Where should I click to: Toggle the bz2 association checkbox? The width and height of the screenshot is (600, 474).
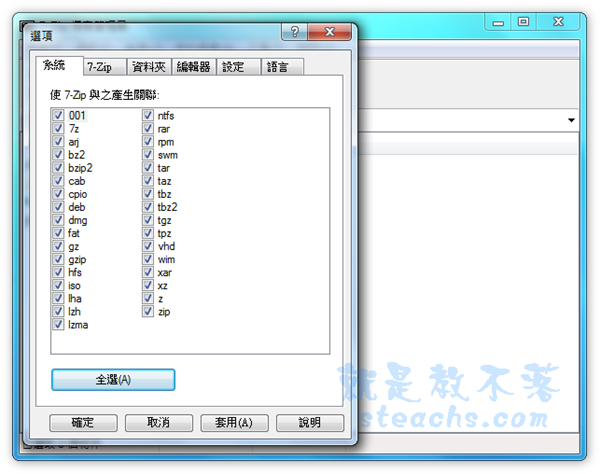click(58, 155)
